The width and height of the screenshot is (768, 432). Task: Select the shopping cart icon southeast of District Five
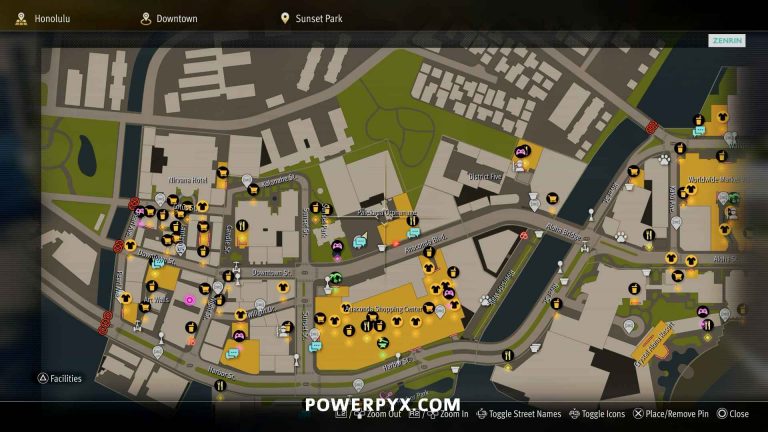(552, 198)
